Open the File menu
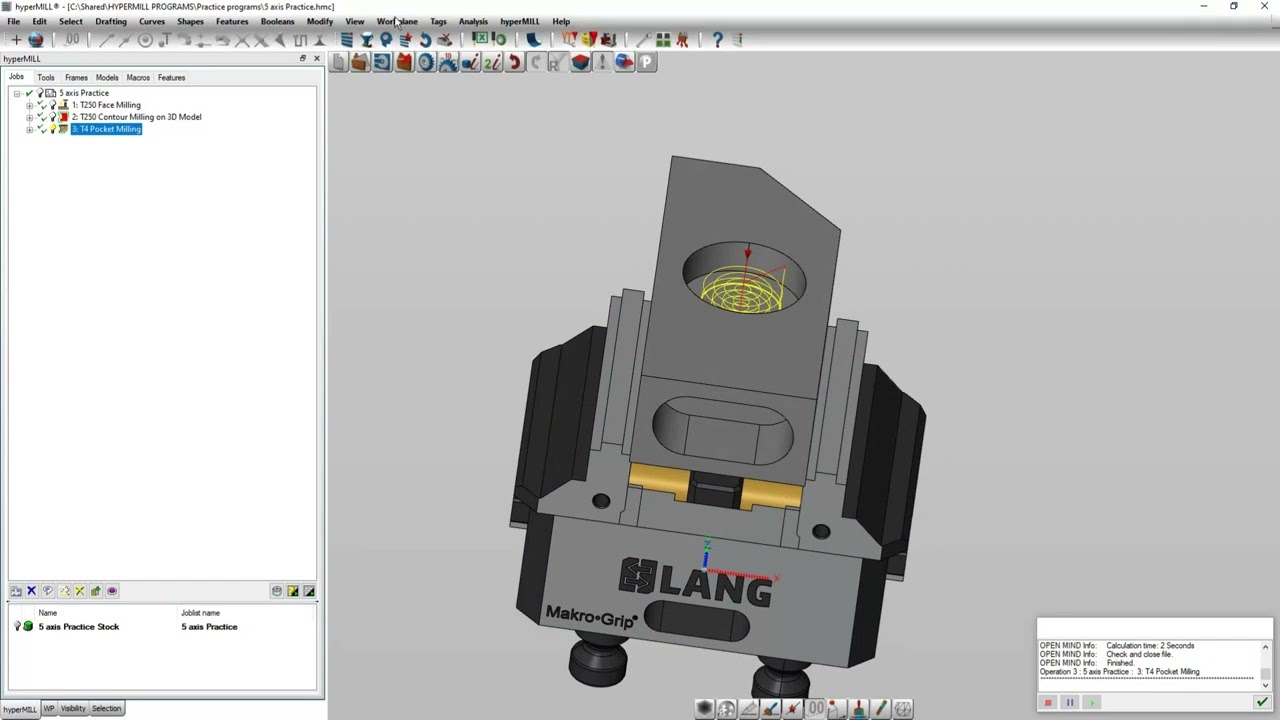Screen dimensions: 1280x720 pyautogui.click(x=14, y=21)
